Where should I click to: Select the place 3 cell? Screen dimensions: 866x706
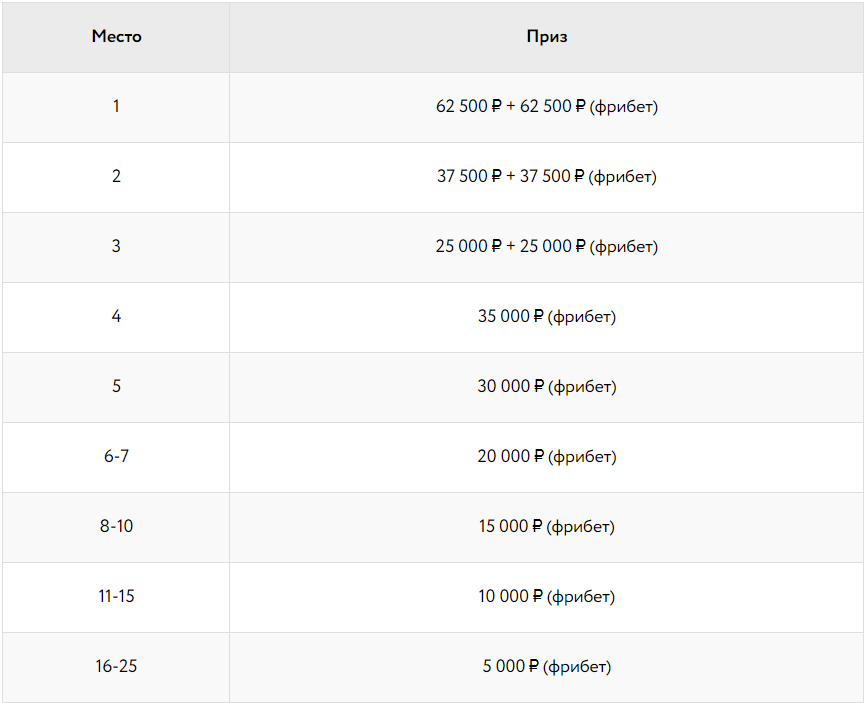coord(116,246)
